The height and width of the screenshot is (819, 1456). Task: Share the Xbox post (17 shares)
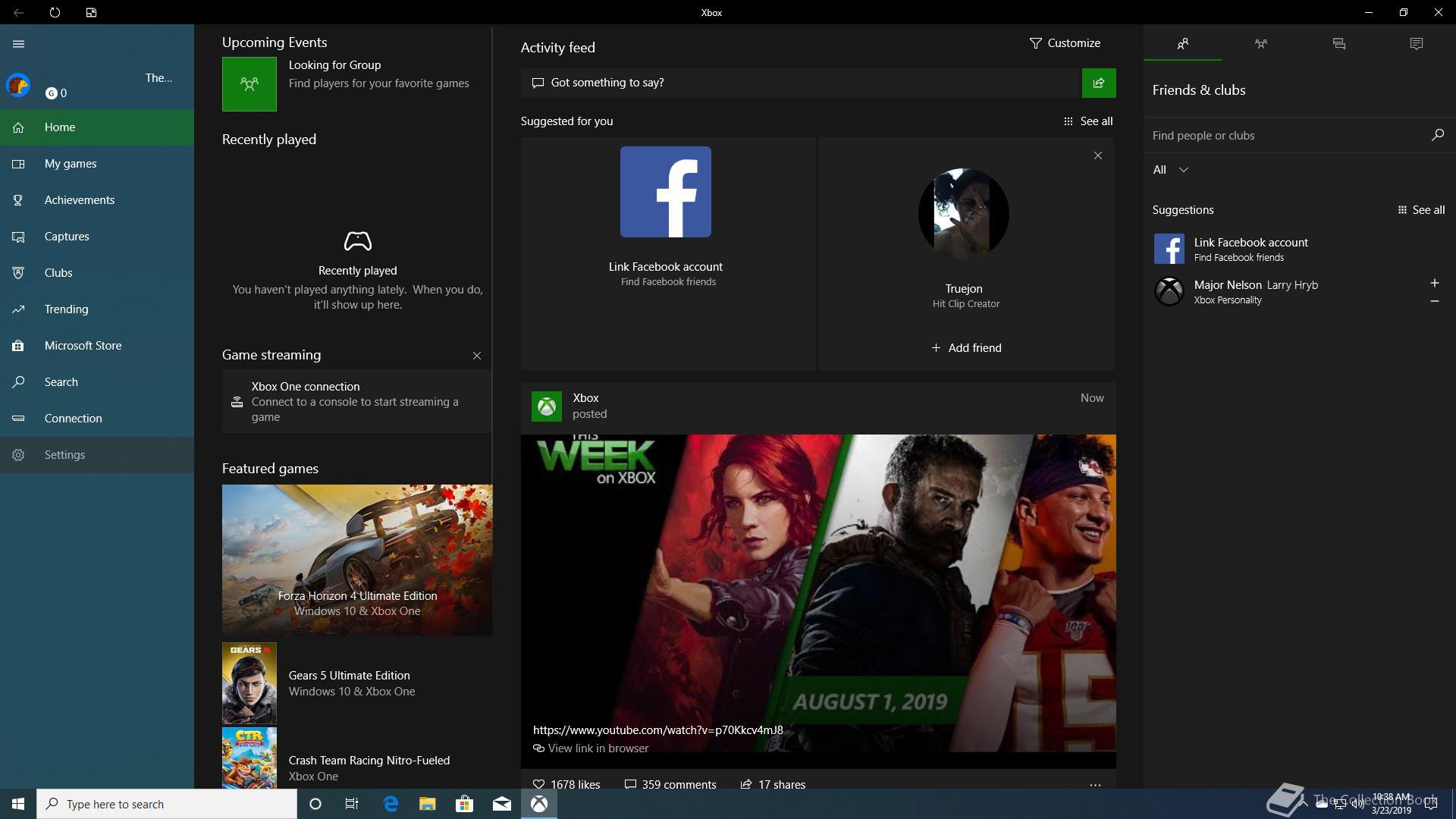pos(773,784)
